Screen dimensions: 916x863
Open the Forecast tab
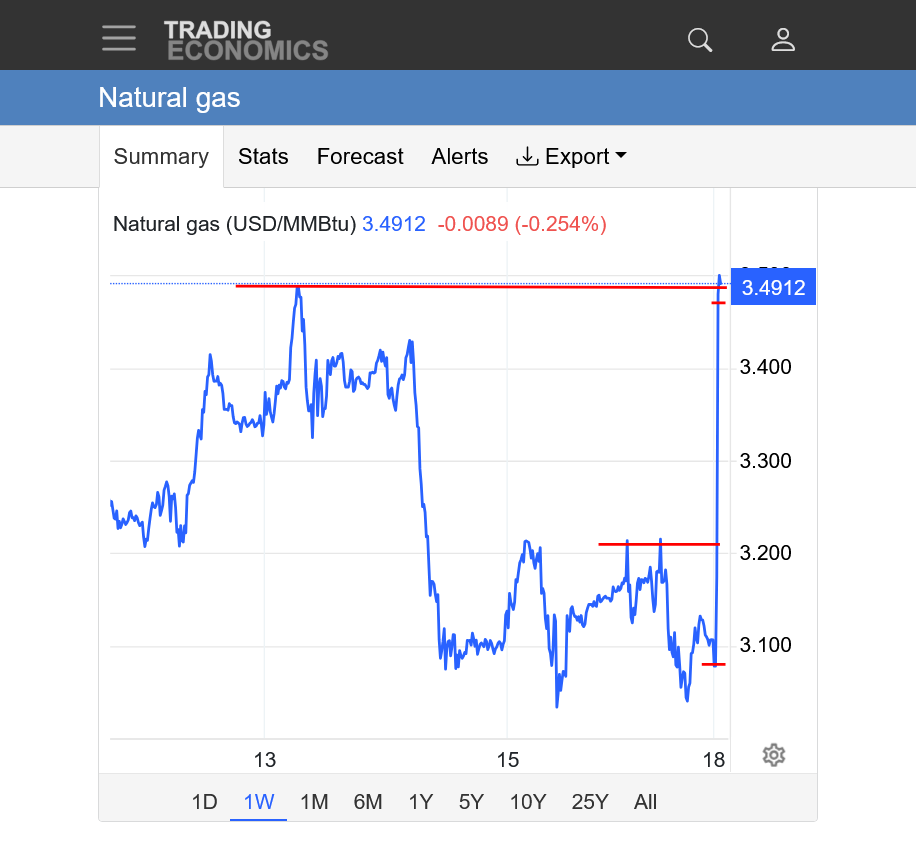coord(360,157)
